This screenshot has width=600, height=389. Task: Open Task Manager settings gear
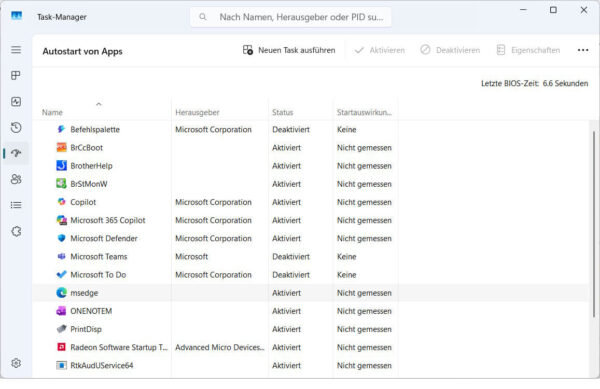[x=16, y=363]
